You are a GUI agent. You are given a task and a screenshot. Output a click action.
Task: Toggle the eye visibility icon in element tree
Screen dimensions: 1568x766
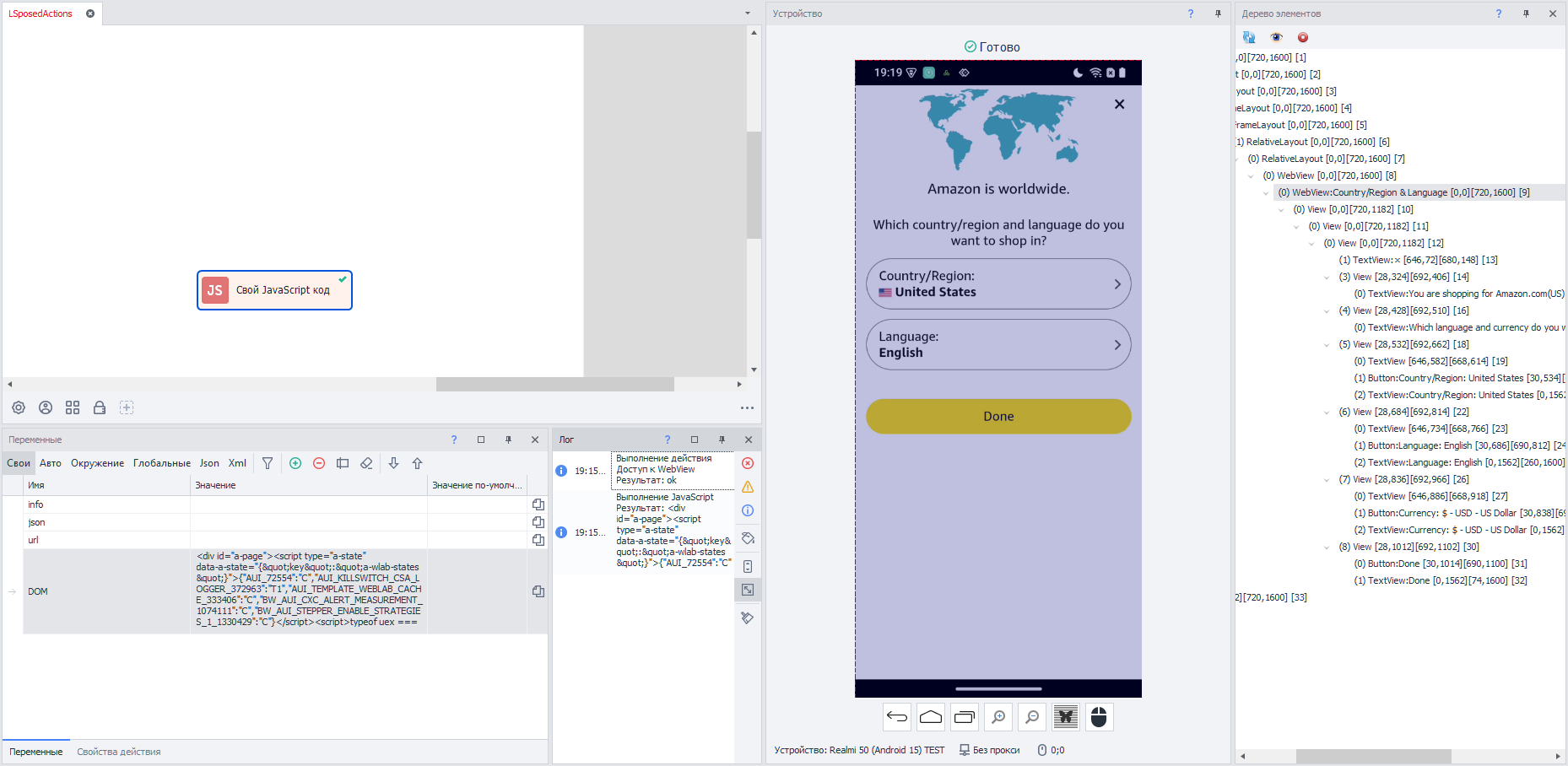click(x=1276, y=37)
